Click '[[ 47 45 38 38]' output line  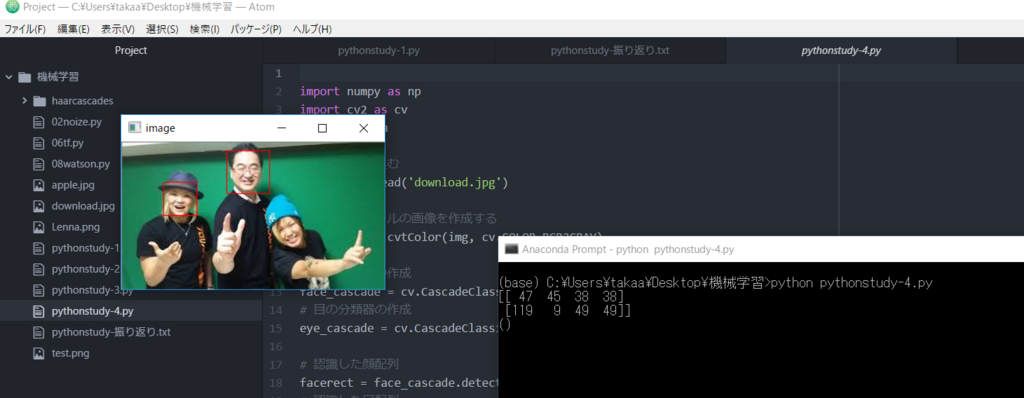click(561, 297)
